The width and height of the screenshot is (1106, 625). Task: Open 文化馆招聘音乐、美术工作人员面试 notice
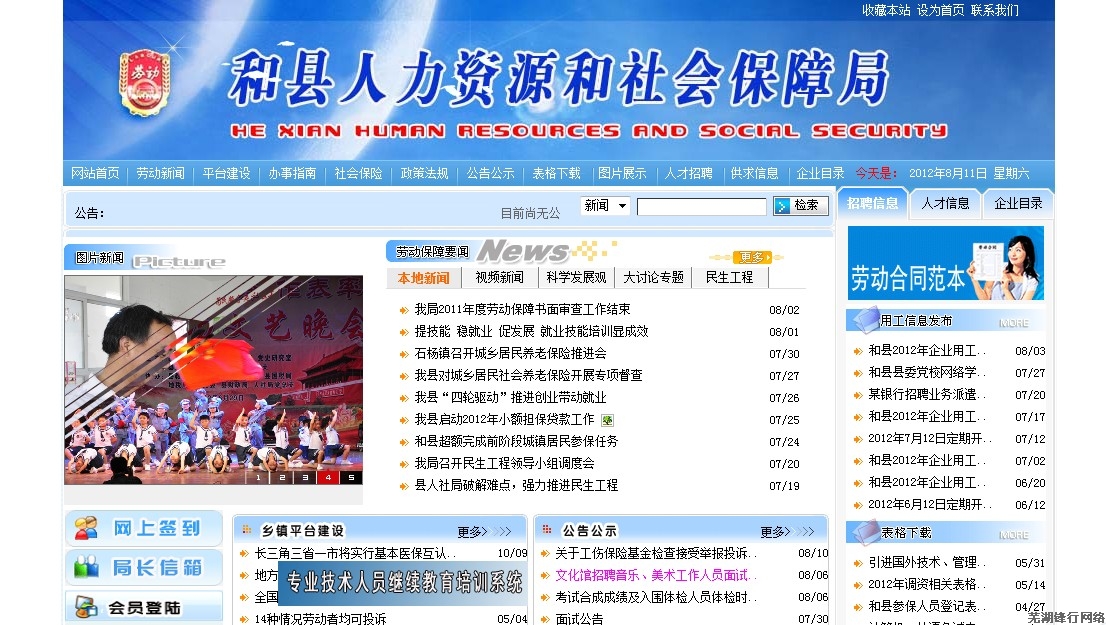[x=655, y=576]
